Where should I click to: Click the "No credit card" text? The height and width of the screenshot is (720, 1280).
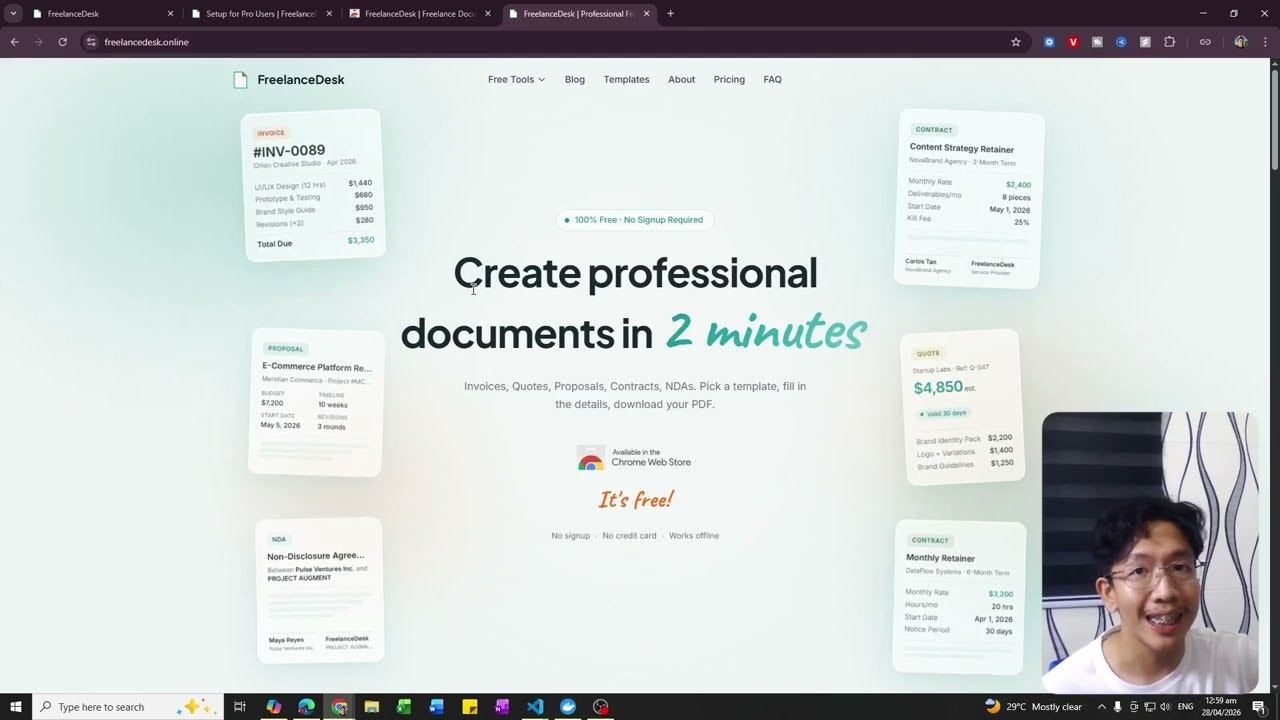[x=629, y=536]
